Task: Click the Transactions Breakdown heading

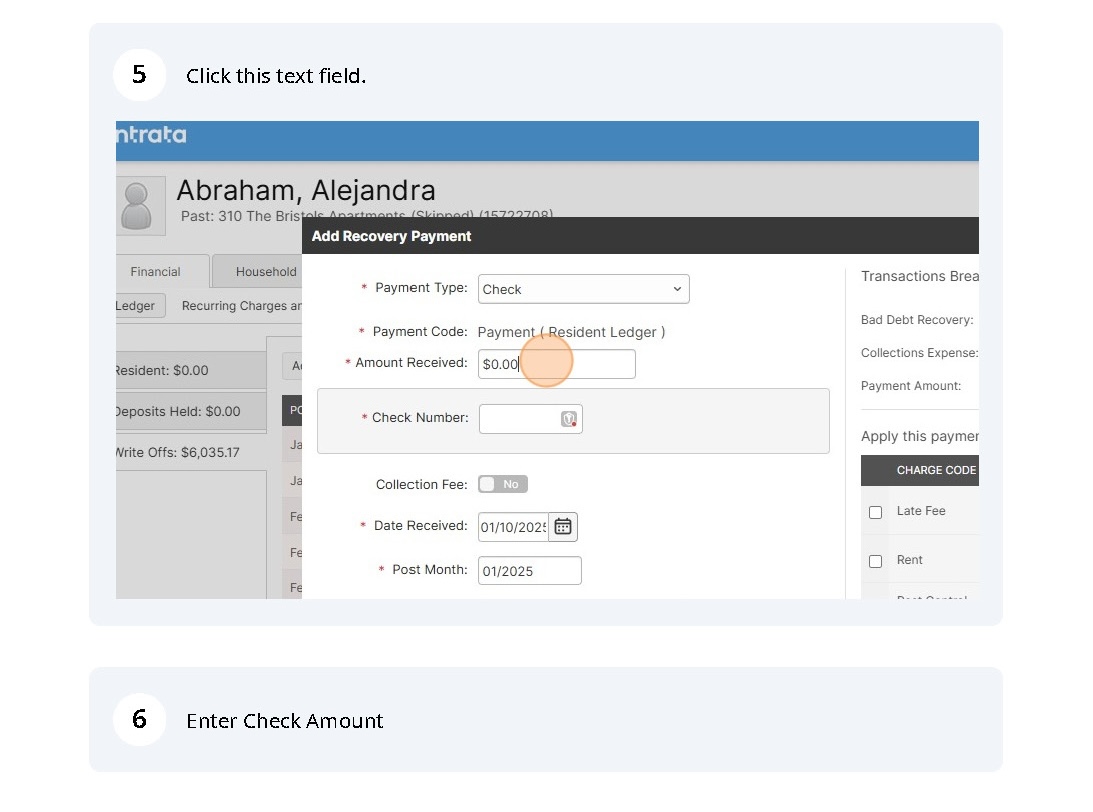Action: 919,276
